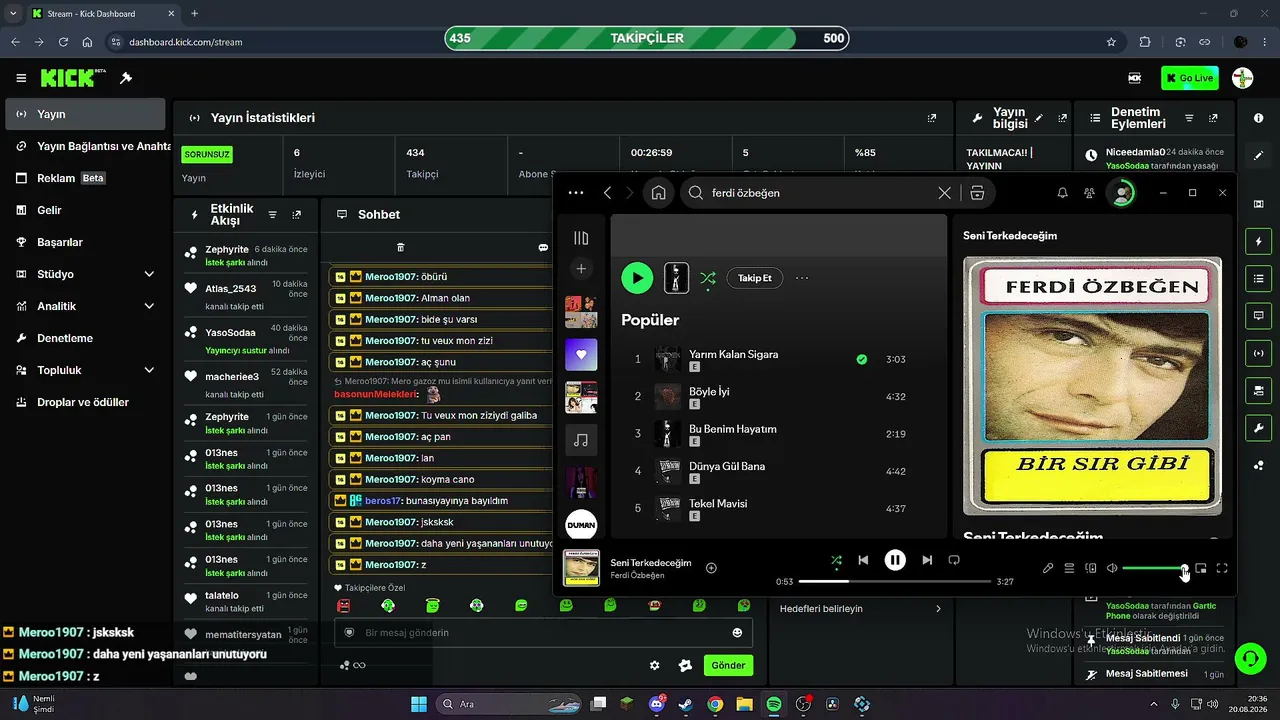Open Hedefleri belirleyin chevron

(x=938, y=609)
